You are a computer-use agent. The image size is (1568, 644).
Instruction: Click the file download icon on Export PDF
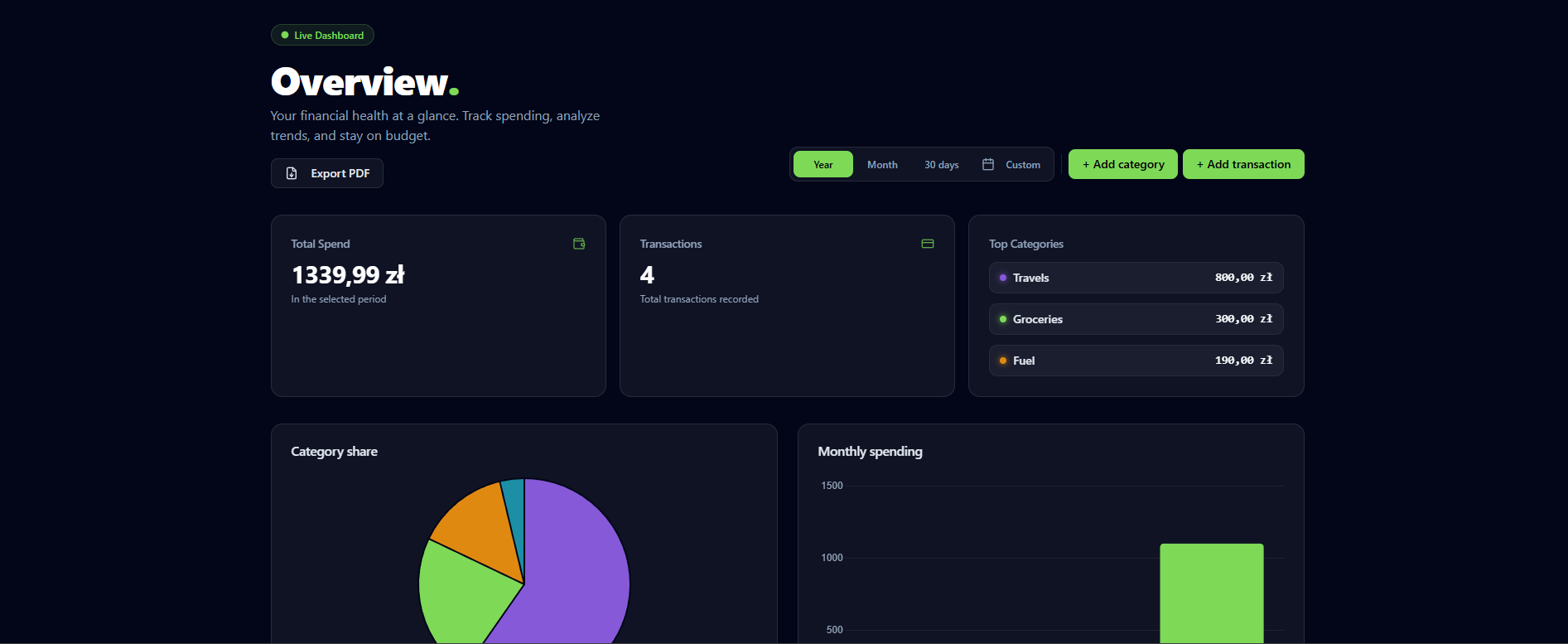(x=292, y=173)
